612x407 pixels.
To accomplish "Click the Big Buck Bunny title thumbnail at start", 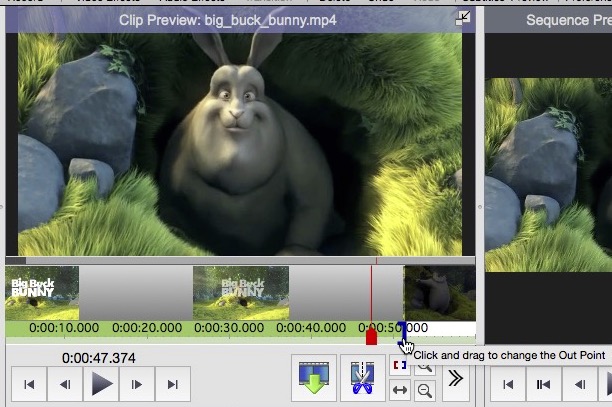I will click(x=42, y=293).
